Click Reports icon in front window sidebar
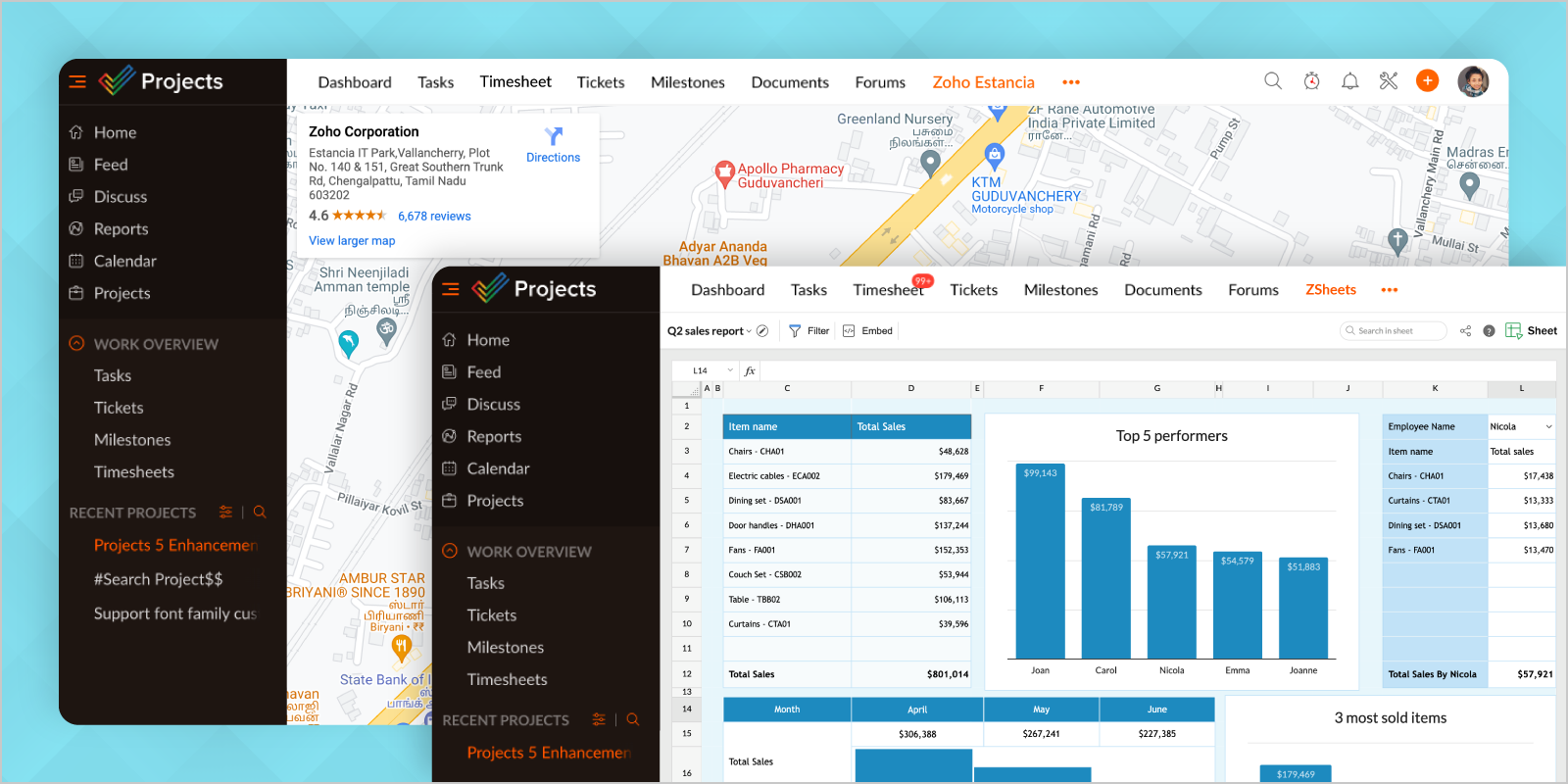Image resolution: width=1568 pixels, height=784 pixels. pos(450,436)
